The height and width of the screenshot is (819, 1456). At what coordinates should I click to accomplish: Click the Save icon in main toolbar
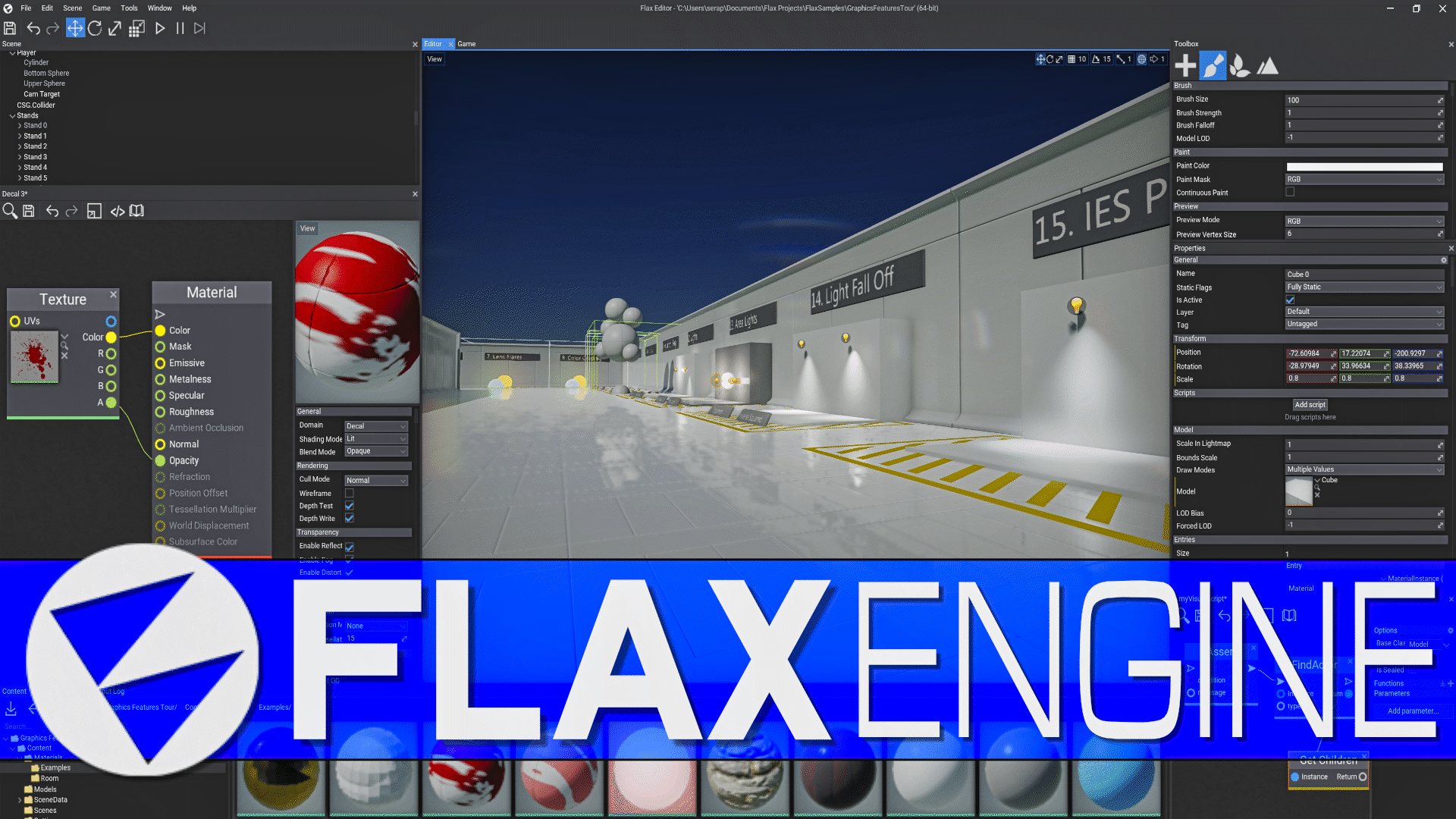pos(10,28)
